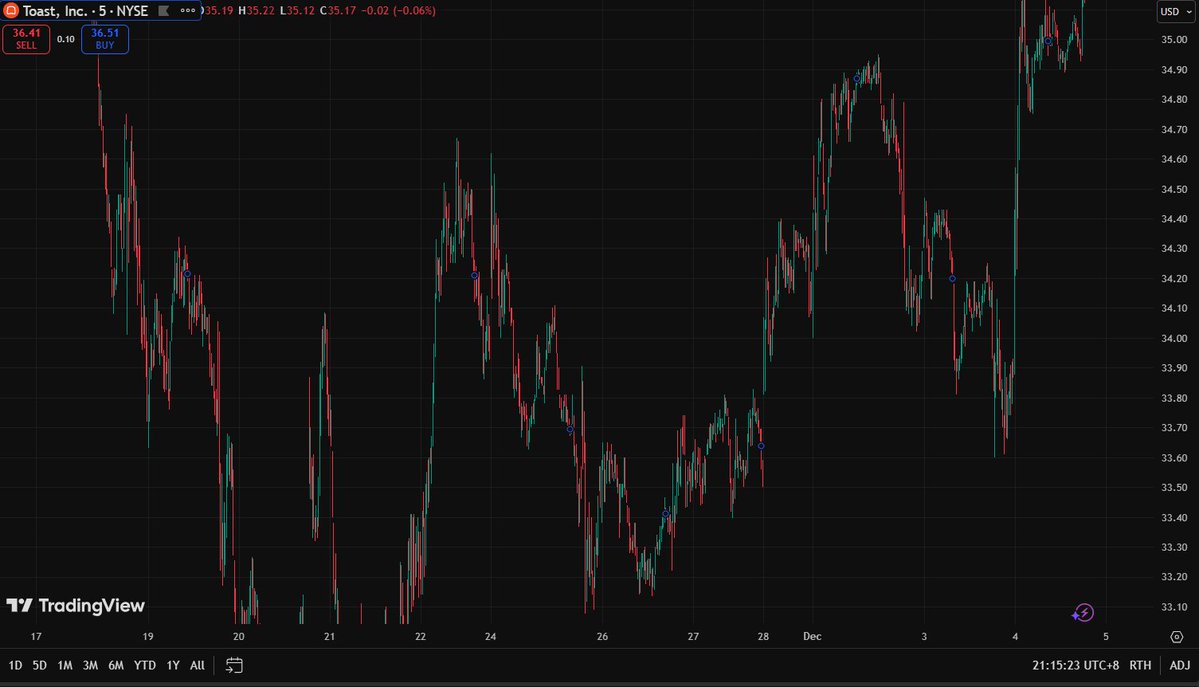Image resolution: width=1199 pixels, height=687 pixels.
Task: Select the 6M time range
Action: 115,666
